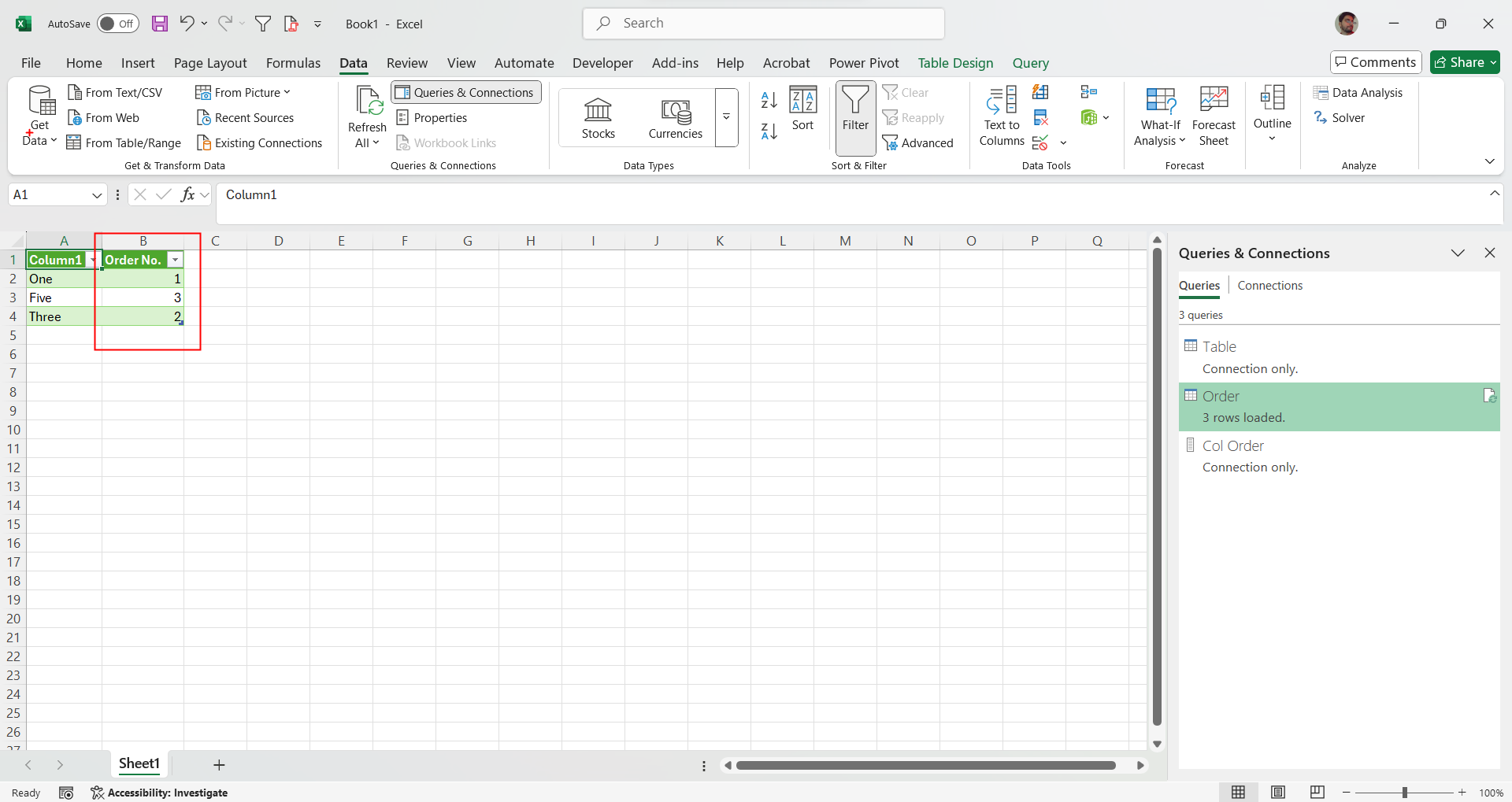Click From Text/CSV import

115,93
